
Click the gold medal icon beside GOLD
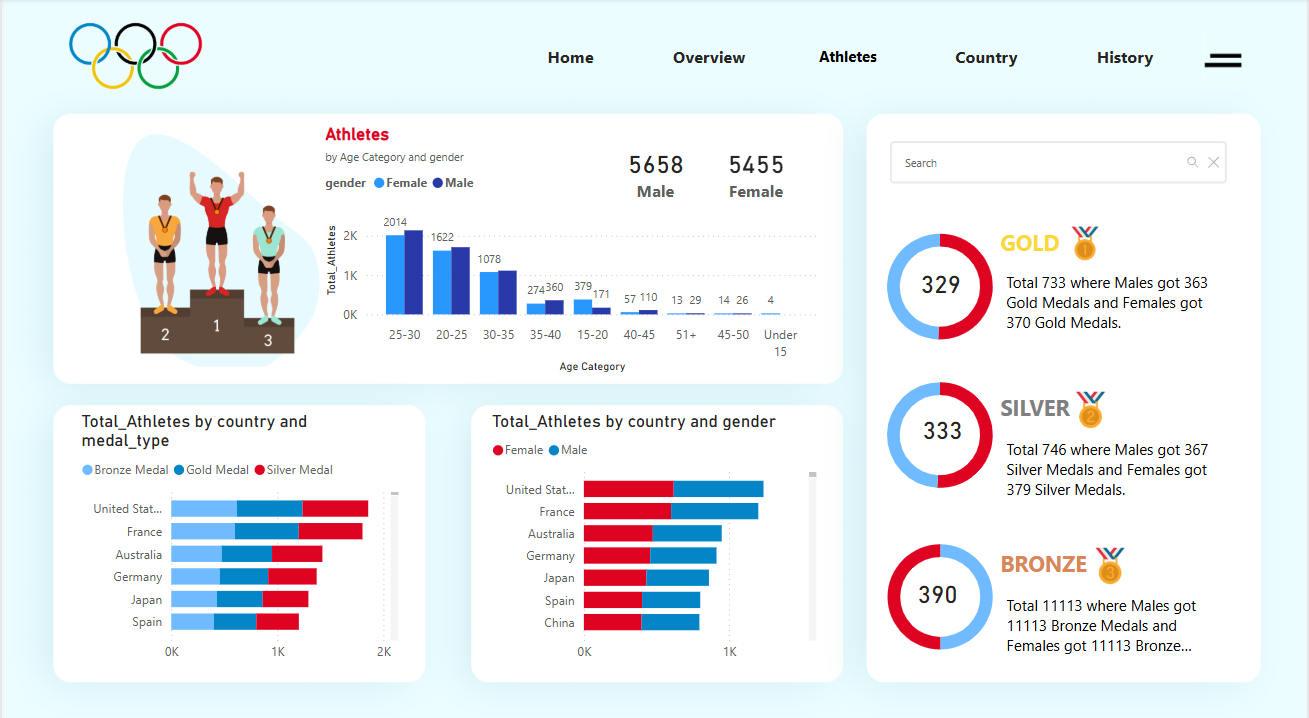click(1084, 242)
